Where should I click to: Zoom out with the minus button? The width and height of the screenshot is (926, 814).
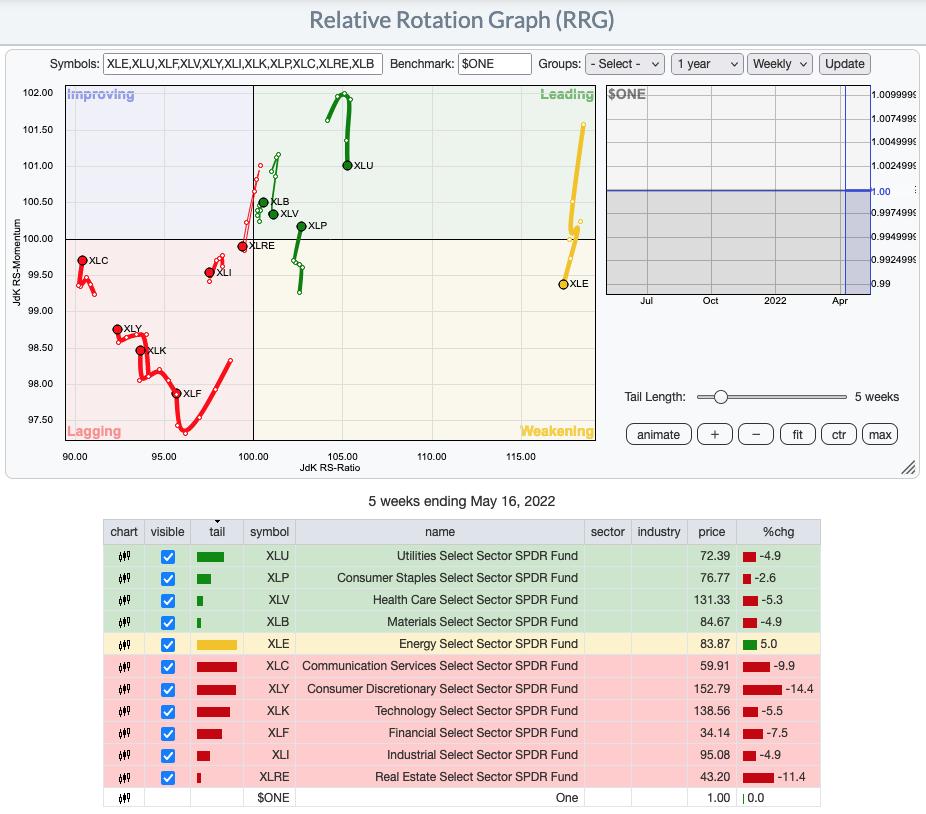tap(756, 435)
